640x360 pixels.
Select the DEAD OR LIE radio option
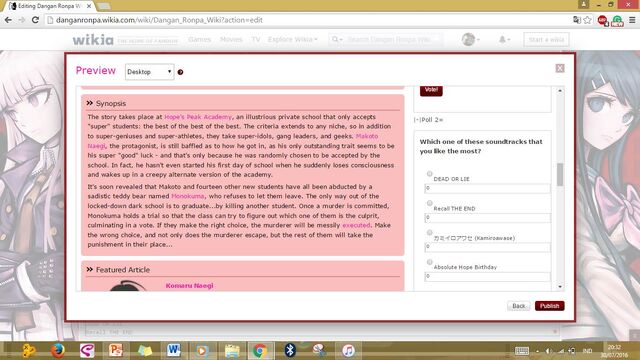click(x=429, y=174)
